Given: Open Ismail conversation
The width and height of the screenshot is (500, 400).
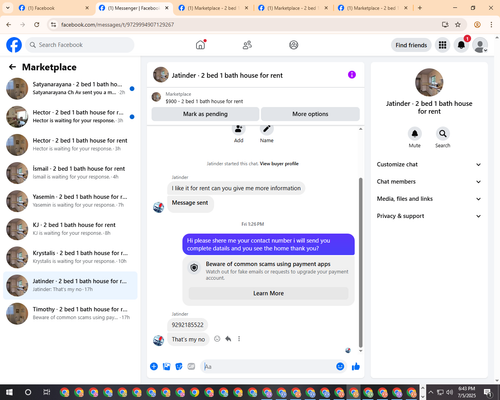Looking at the screenshot, I should tap(70, 173).
